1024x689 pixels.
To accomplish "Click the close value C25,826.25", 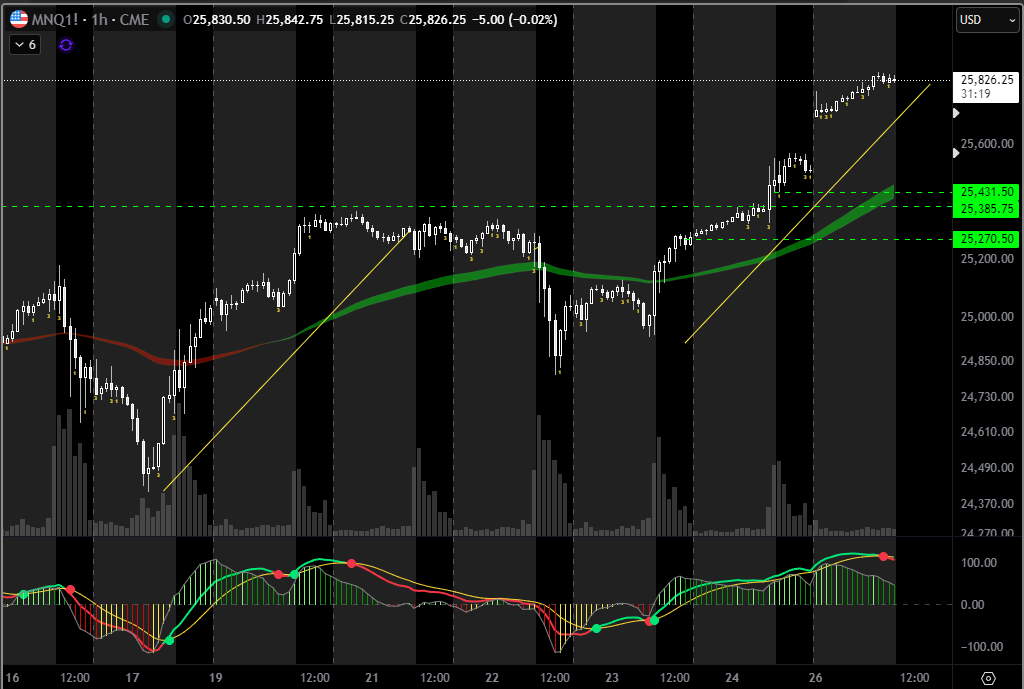I will (433, 20).
